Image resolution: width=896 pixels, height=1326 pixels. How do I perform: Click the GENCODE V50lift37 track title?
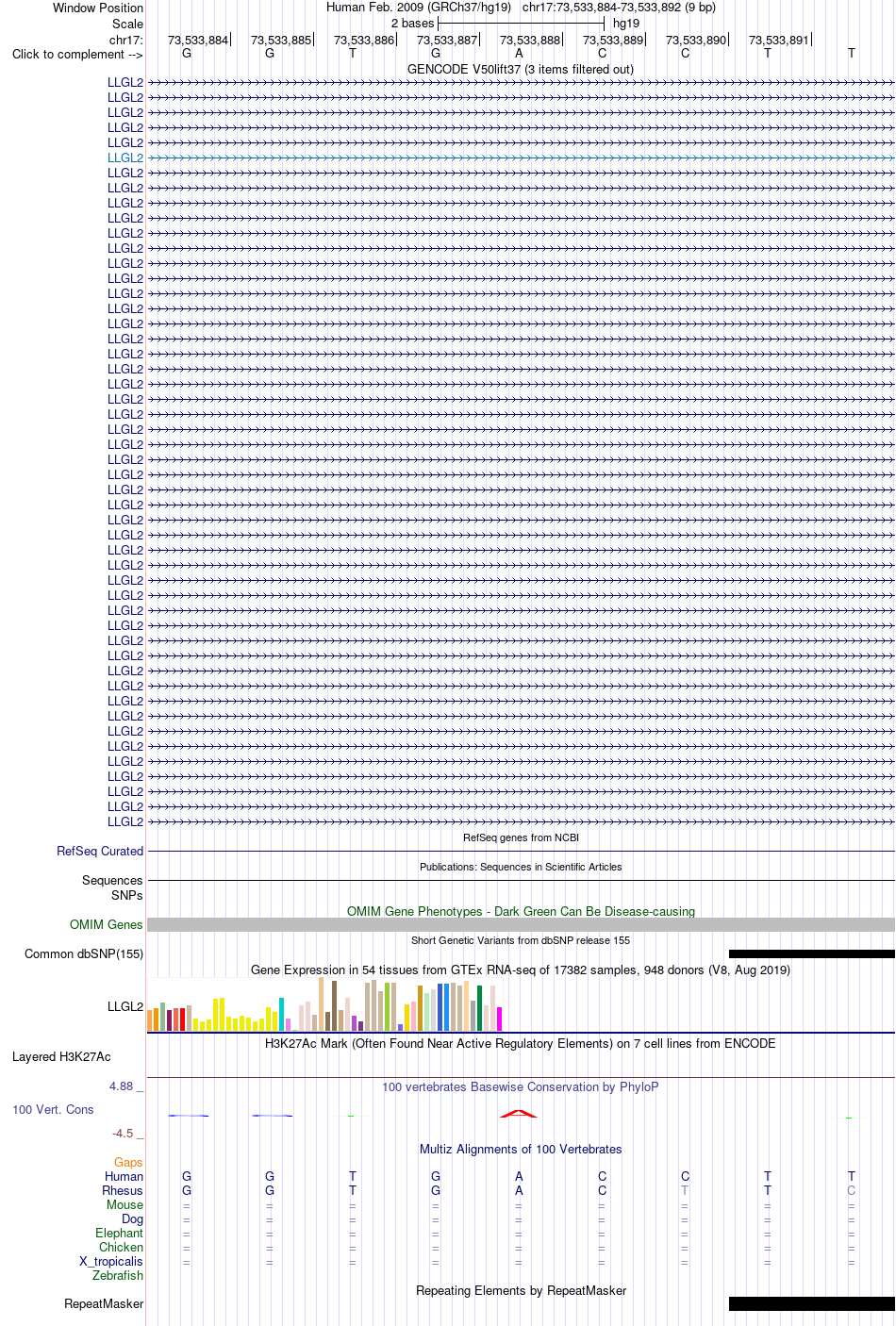[521, 70]
